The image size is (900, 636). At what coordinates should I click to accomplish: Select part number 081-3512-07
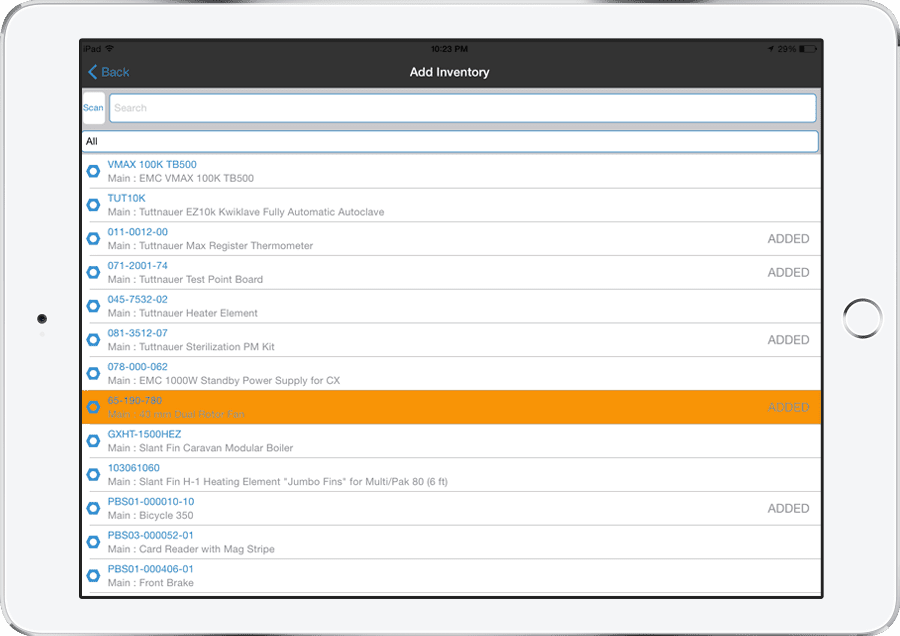pyautogui.click(x=138, y=333)
